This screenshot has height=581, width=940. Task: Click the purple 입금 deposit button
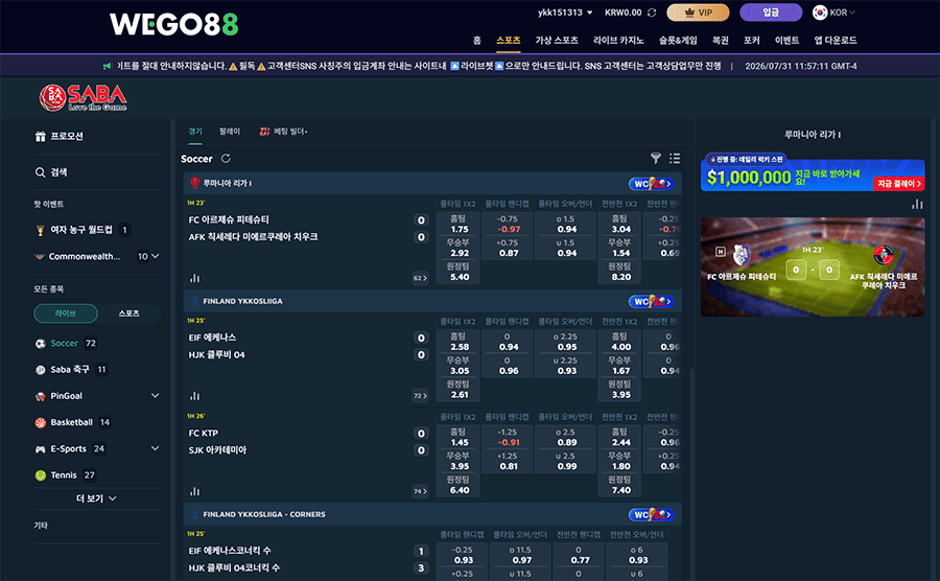click(x=770, y=13)
